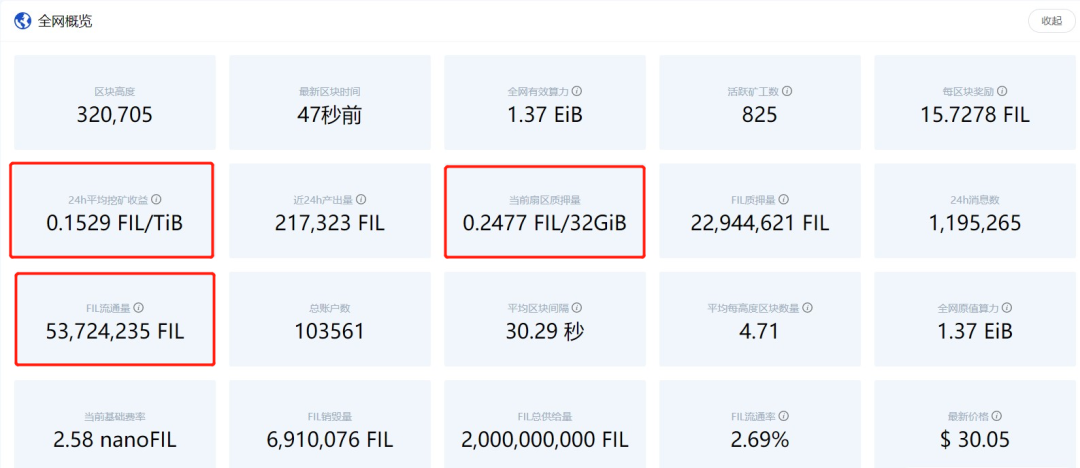
Task: Open info icon next to FIL流通量 label
Action: point(138,308)
